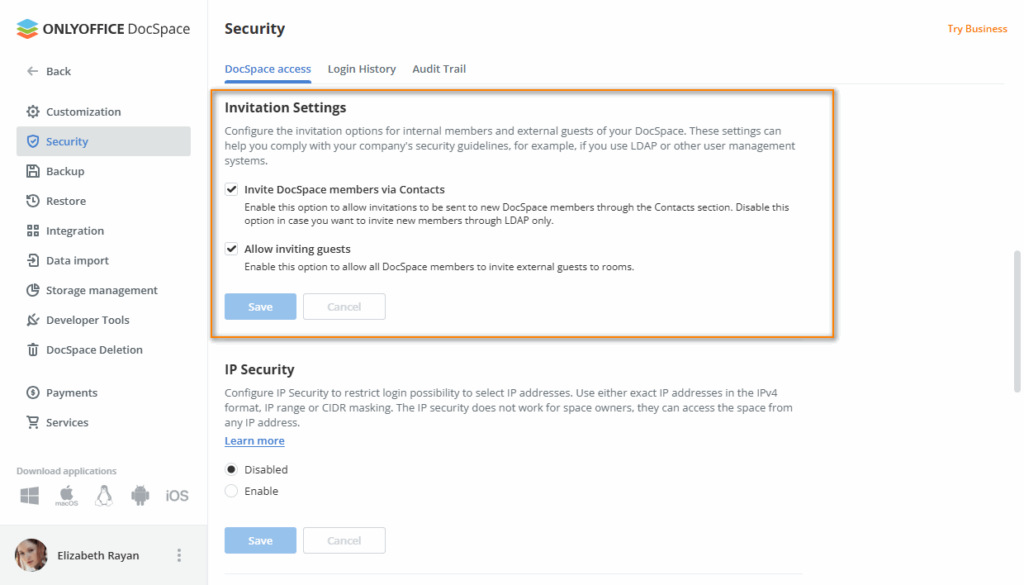This screenshot has height=585, width=1024.
Task: Open the Audit Trail tab
Action: [438, 69]
